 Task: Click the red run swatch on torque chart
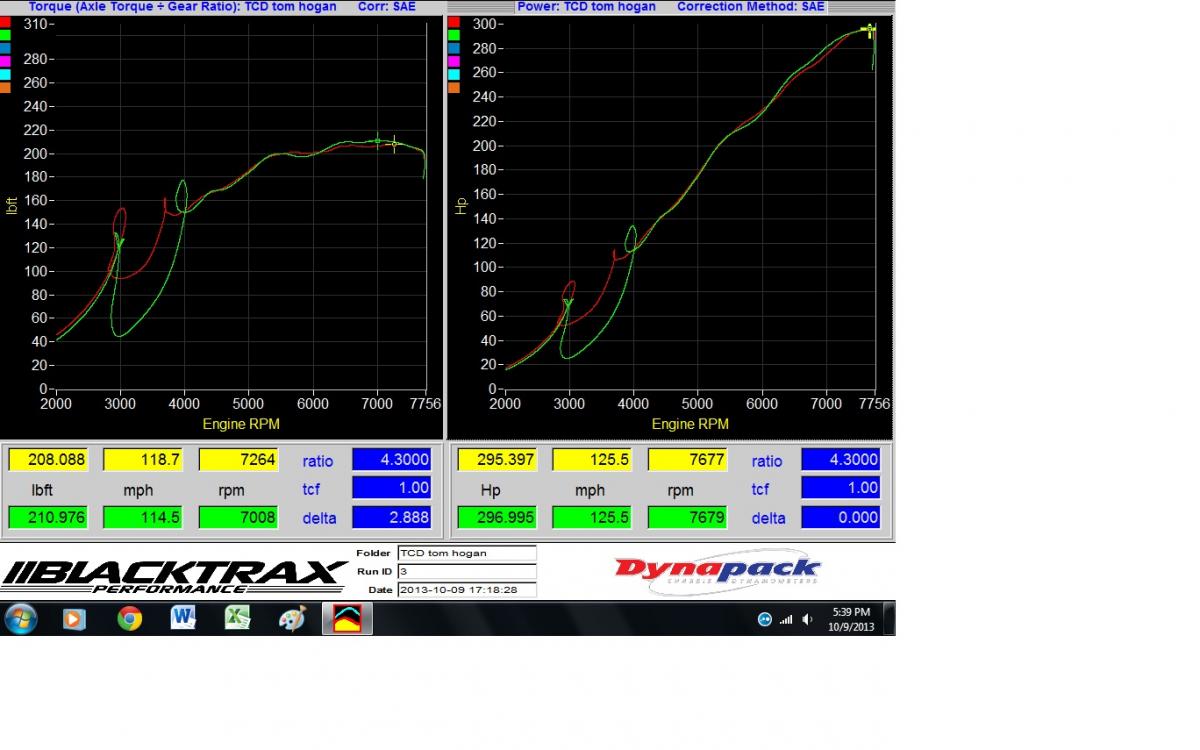[5, 21]
